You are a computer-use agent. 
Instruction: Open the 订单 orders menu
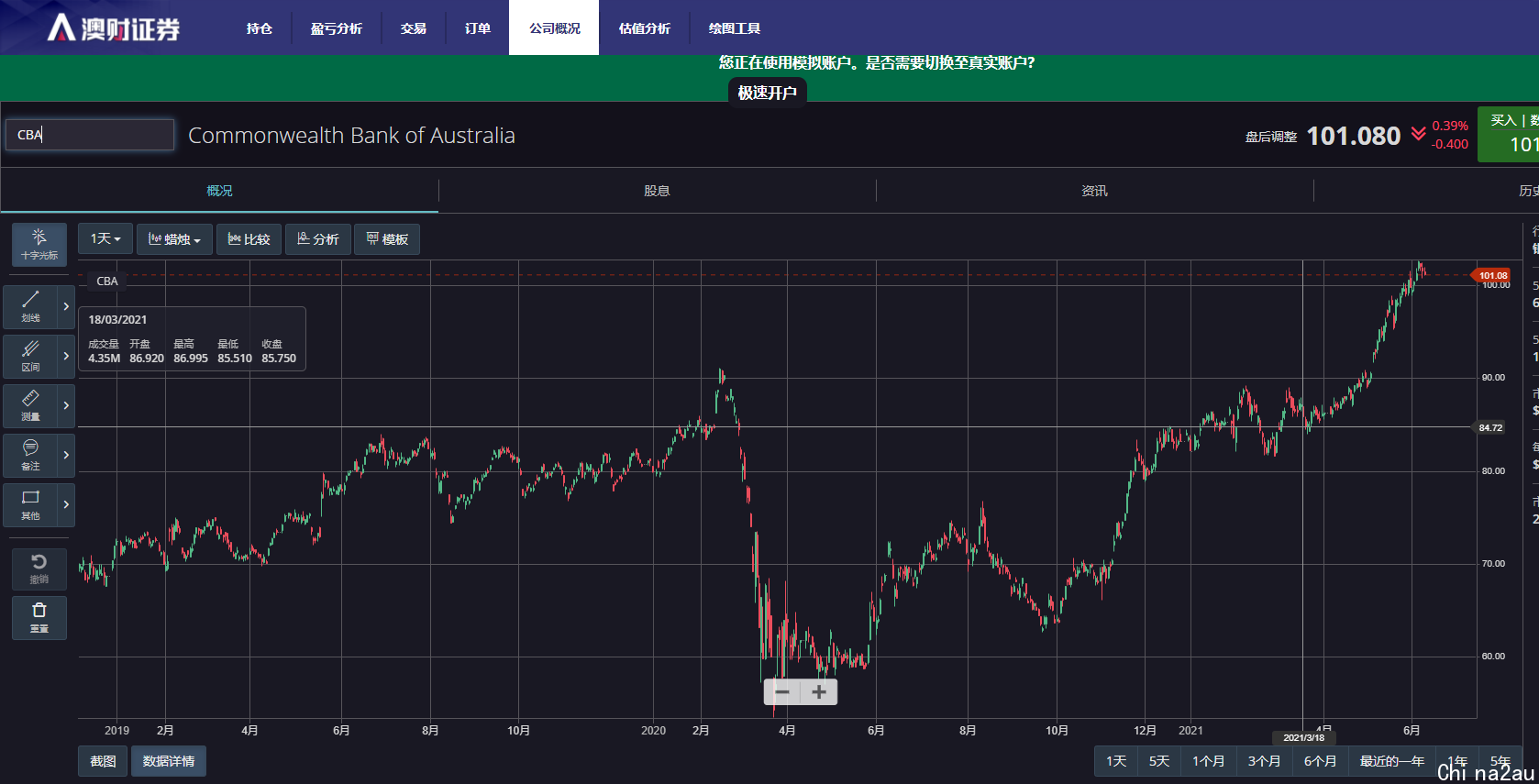click(478, 28)
